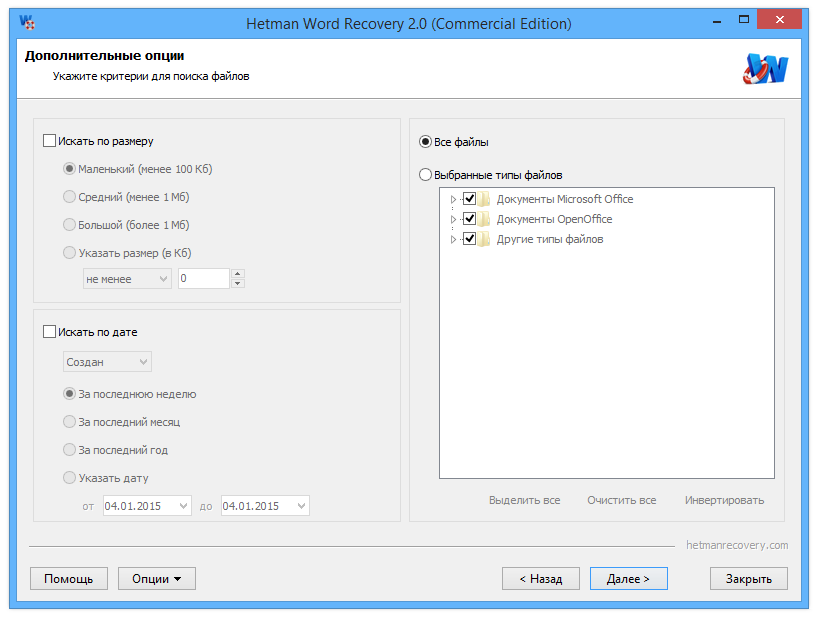This screenshot has width=821, height=623.
Task: Click the Документы OpenOffice folder icon
Action: 484,219
